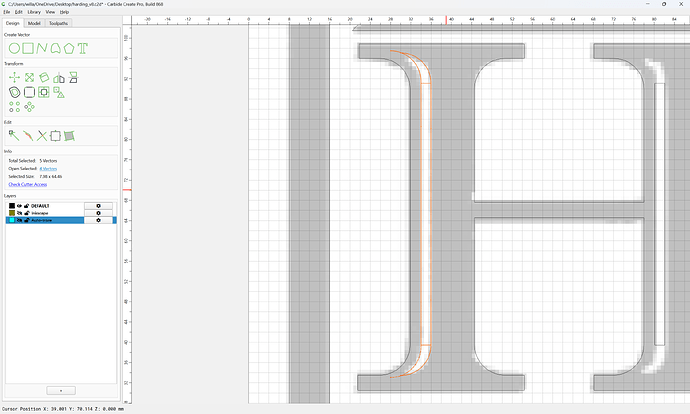This screenshot has width=690, height=414.
Task: Select the Polygon create tool
Action: (x=69, y=48)
